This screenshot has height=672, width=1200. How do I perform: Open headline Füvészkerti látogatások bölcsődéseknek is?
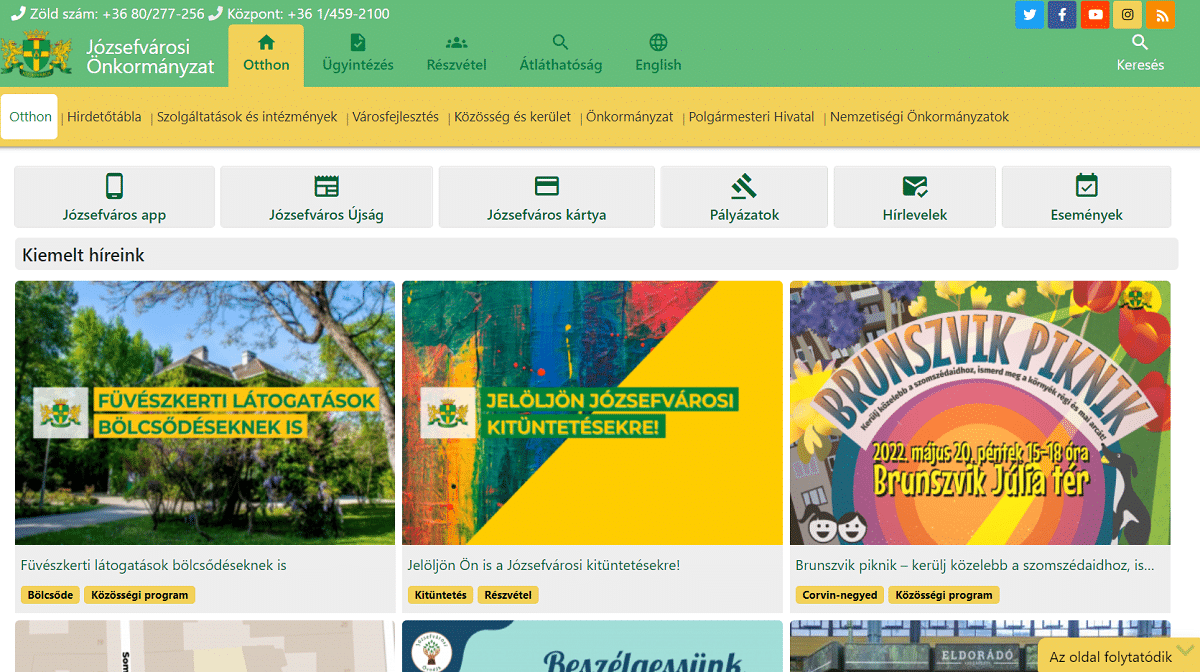(x=154, y=565)
